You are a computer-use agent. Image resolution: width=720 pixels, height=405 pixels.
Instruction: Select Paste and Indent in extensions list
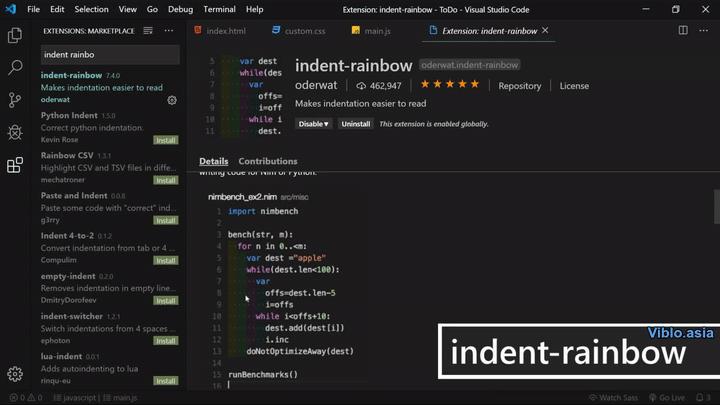[x=109, y=208]
